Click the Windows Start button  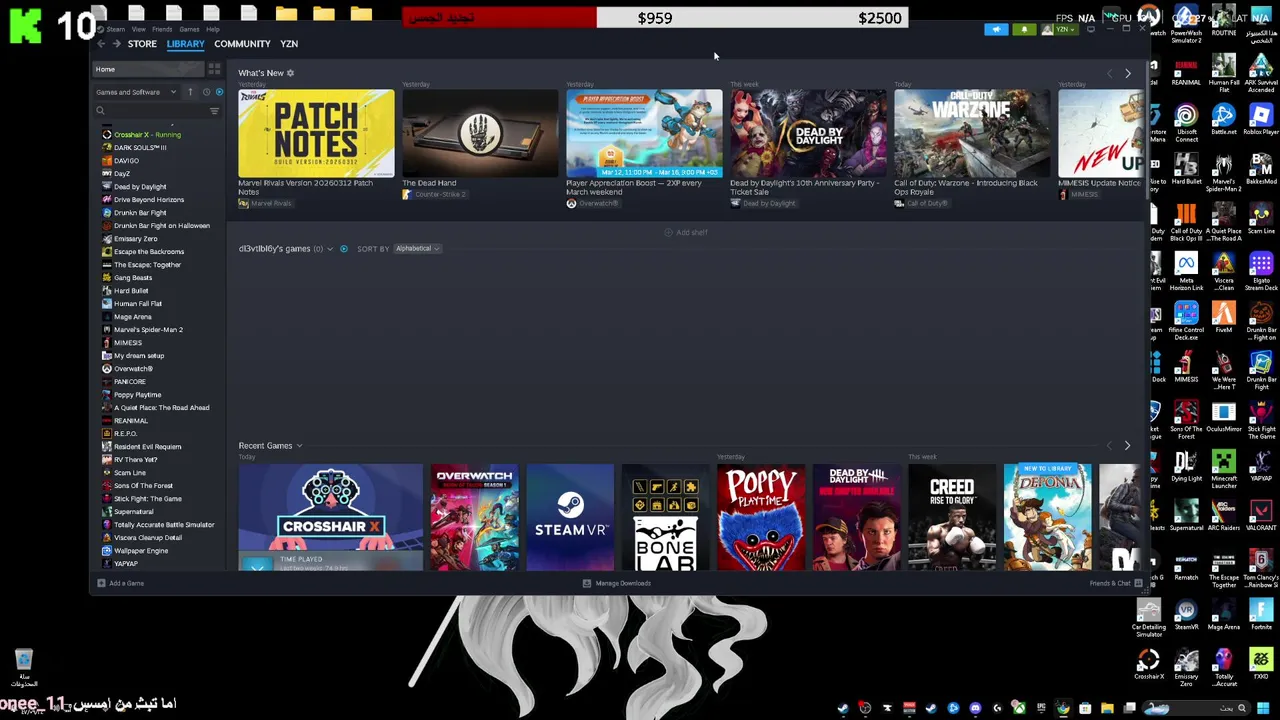(x=1263, y=709)
